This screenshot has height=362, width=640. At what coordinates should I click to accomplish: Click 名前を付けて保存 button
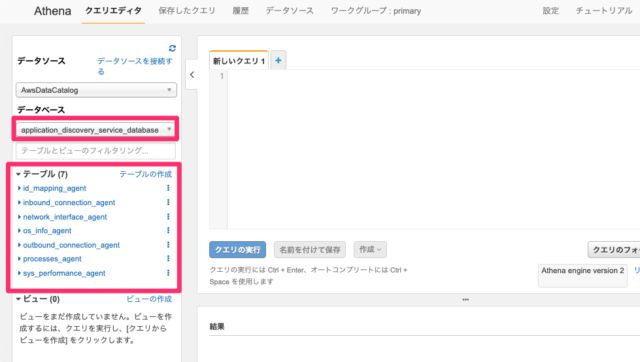310,250
